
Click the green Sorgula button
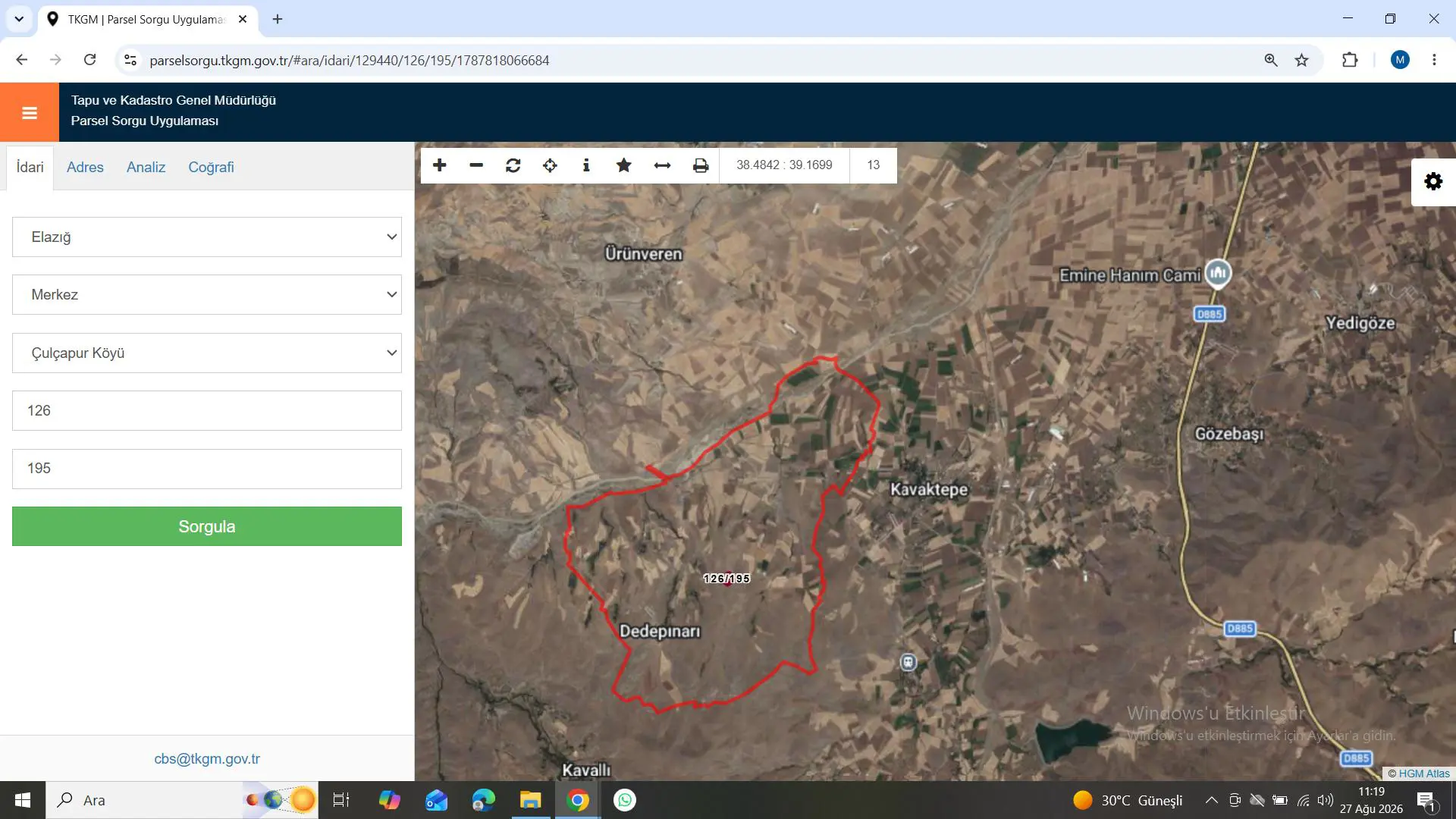[x=207, y=526]
